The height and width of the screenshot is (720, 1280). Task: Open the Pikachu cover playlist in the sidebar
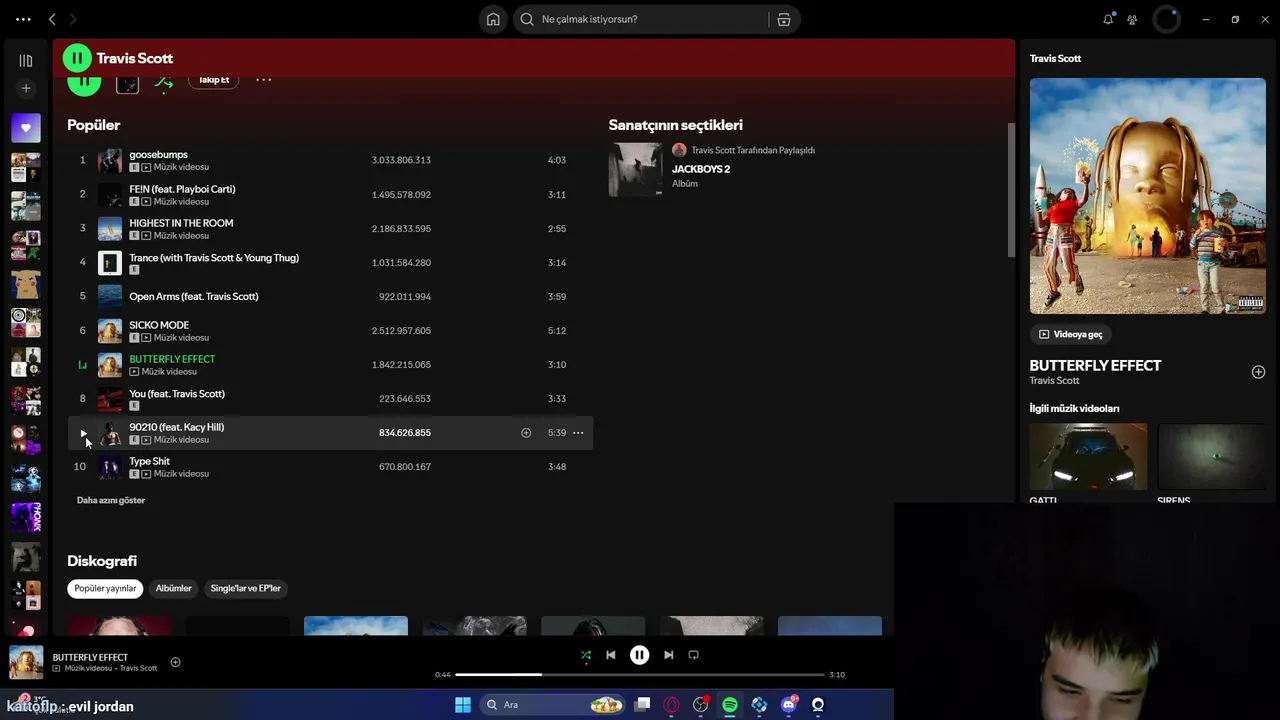[x=26, y=283]
